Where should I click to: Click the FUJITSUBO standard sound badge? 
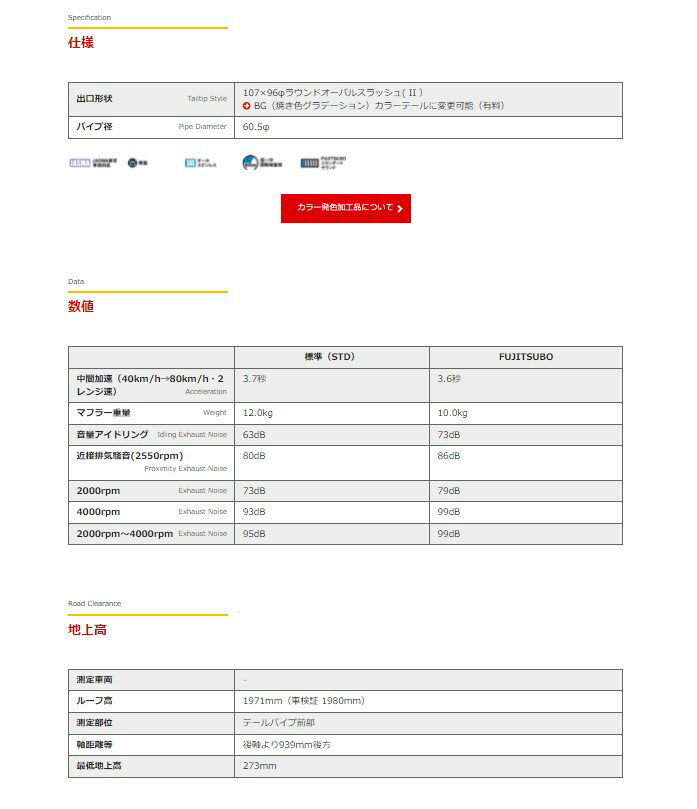click(x=323, y=162)
